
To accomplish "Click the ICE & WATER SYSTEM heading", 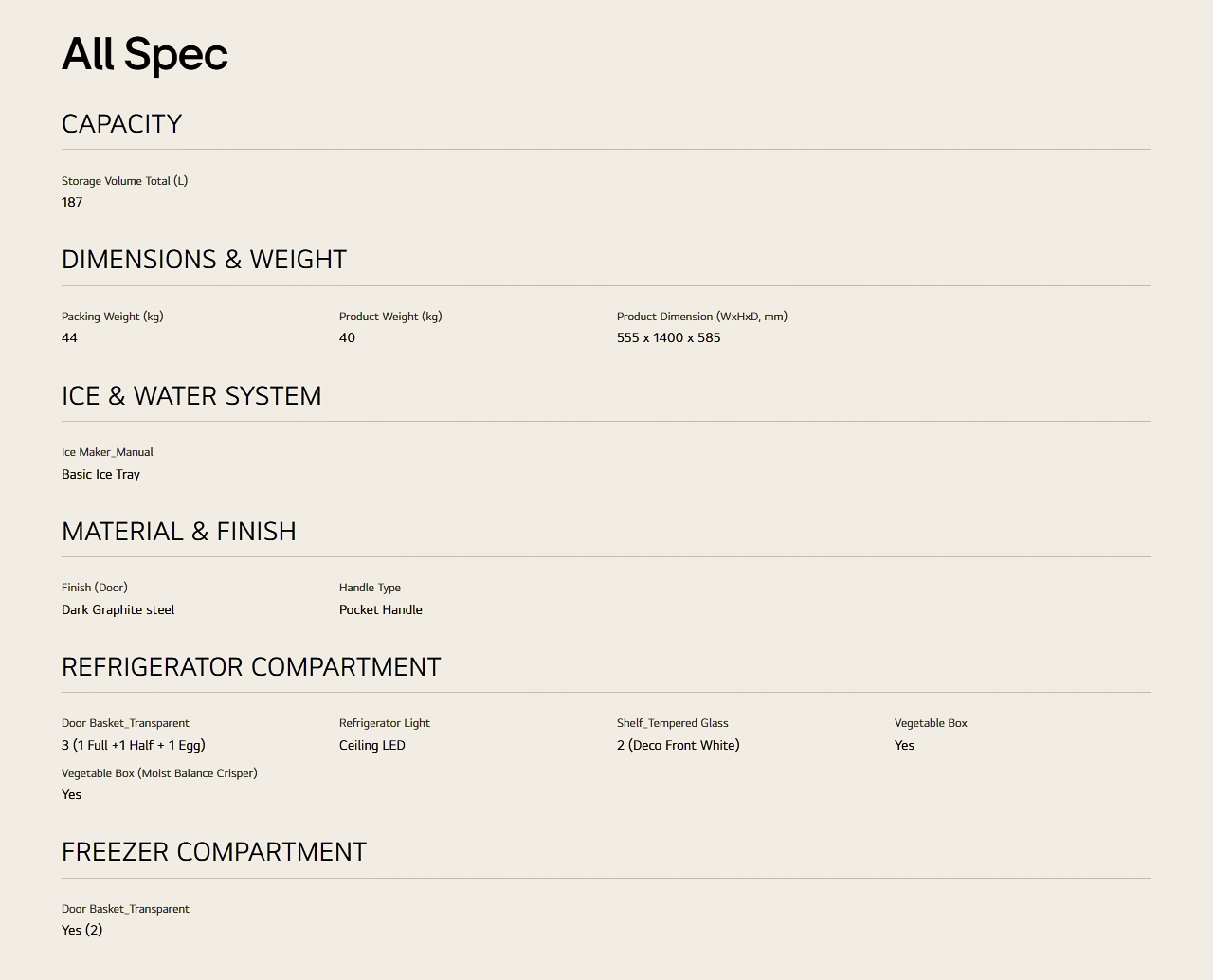I will pos(191,396).
